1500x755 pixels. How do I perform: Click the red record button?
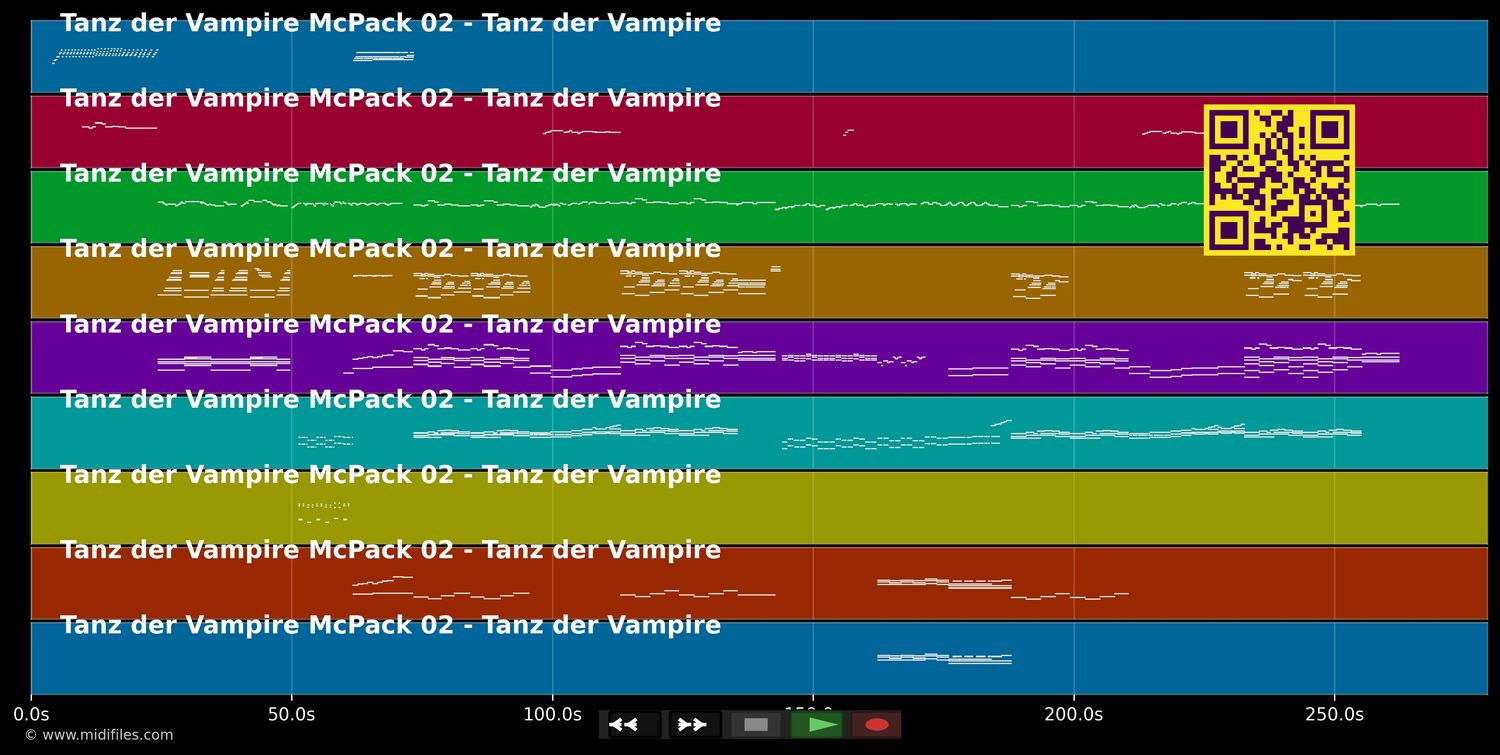(x=877, y=725)
